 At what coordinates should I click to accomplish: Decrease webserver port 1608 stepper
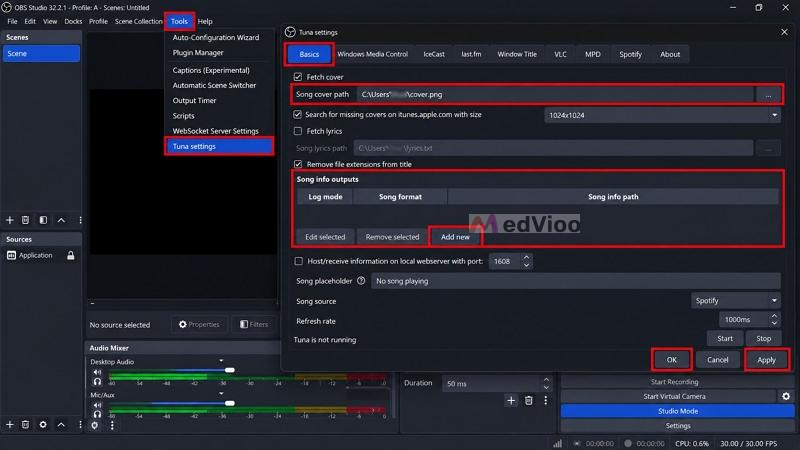click(x=526, y=265)
